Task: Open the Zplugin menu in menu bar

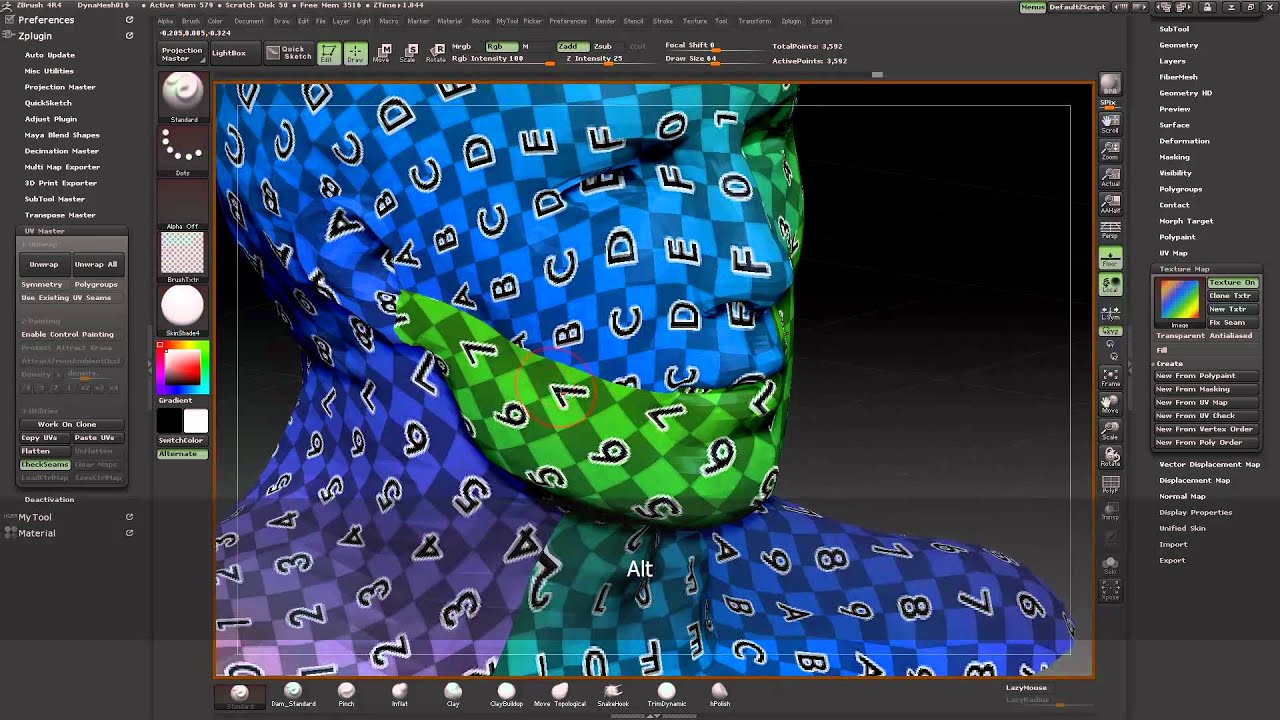Action: (x=791, y=21)
